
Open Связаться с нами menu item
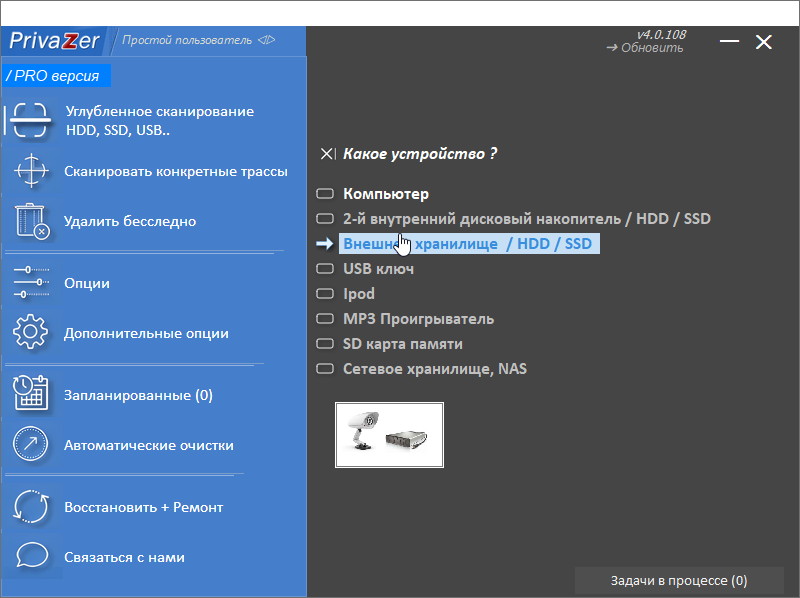124,557
